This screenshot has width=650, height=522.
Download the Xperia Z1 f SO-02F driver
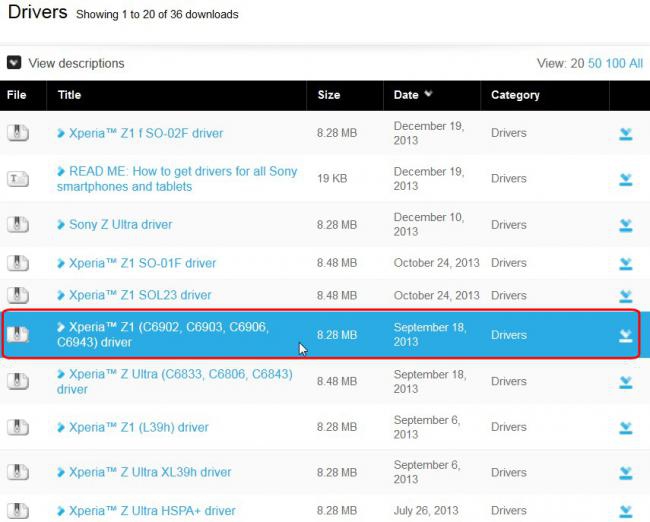tap(626, 134)
